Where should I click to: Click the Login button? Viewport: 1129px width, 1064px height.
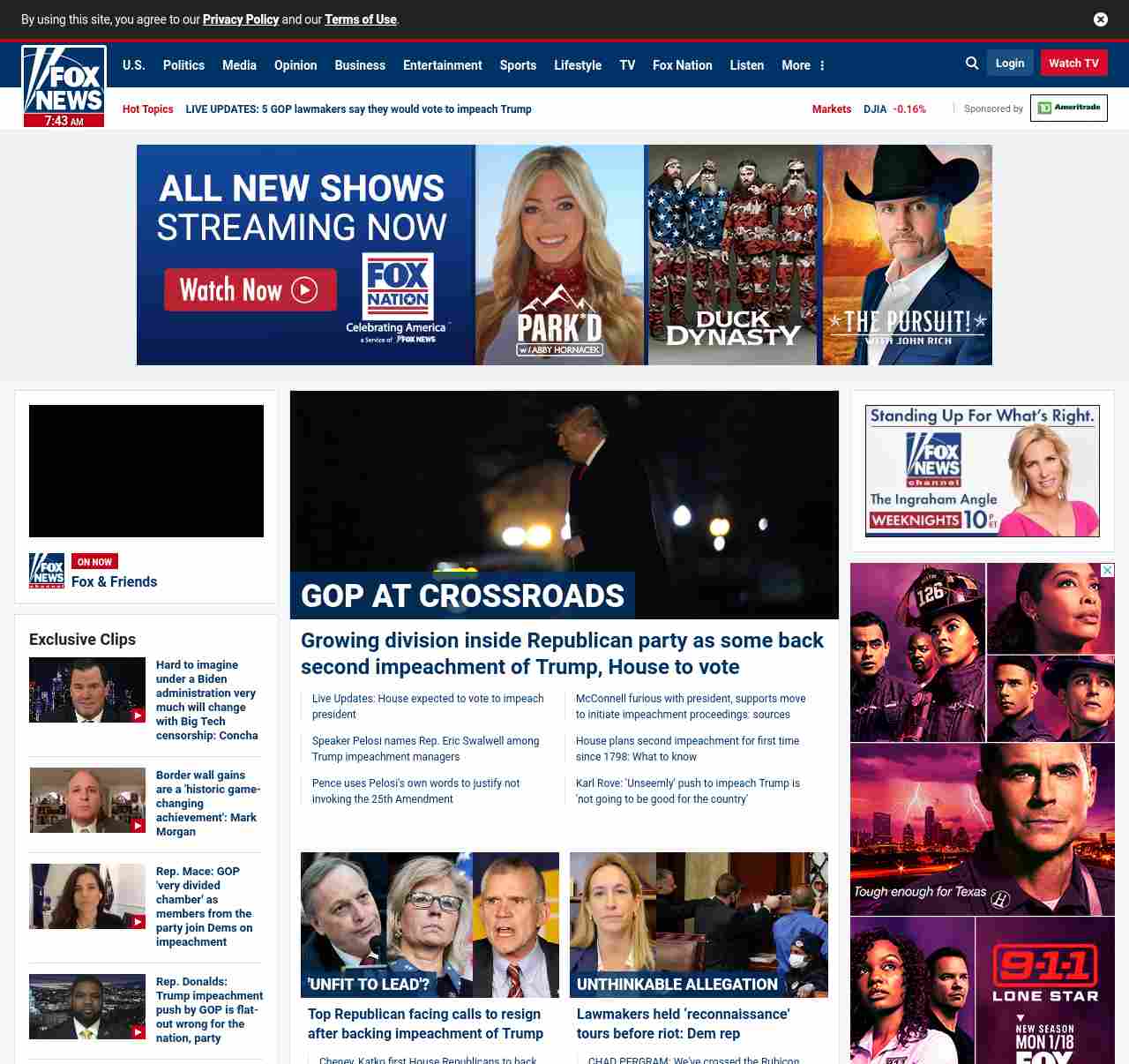[1009, 63]
